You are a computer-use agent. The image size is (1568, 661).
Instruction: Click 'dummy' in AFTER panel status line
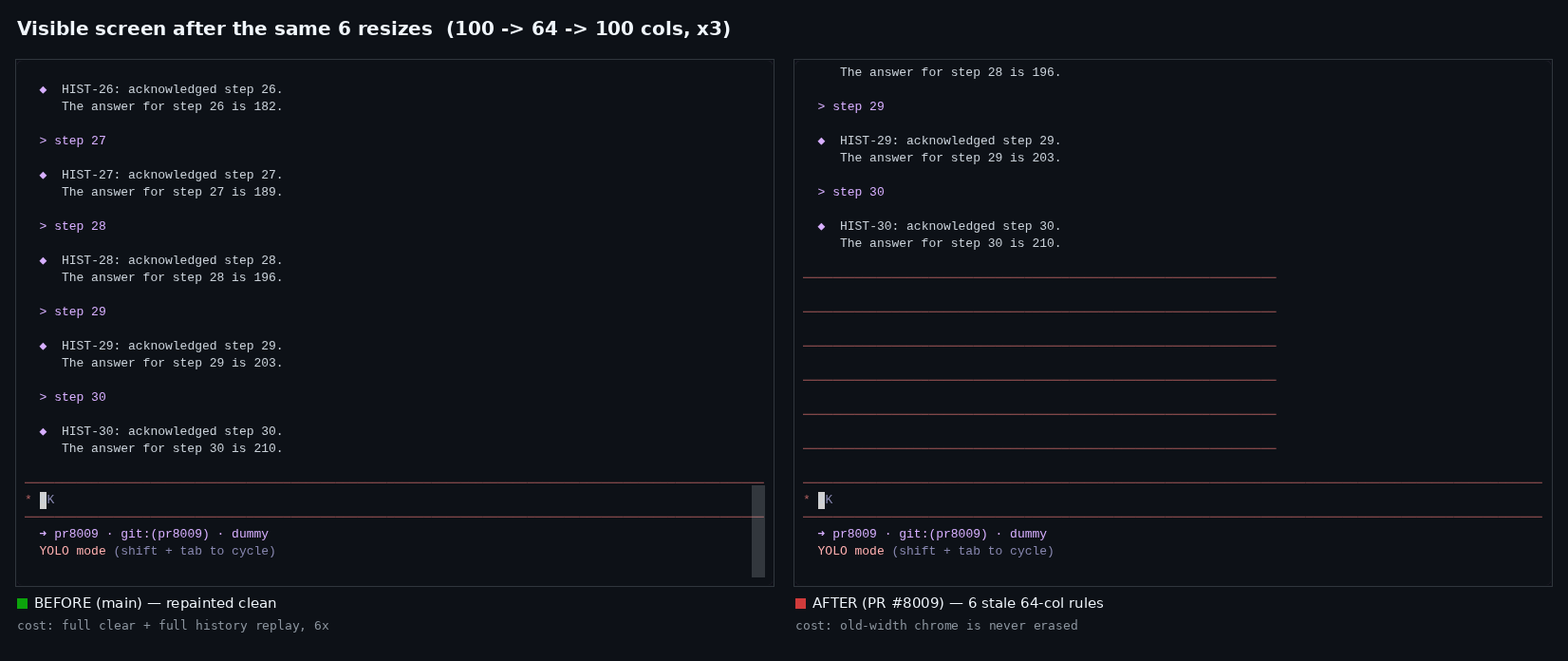click(x=1028, y=534)
